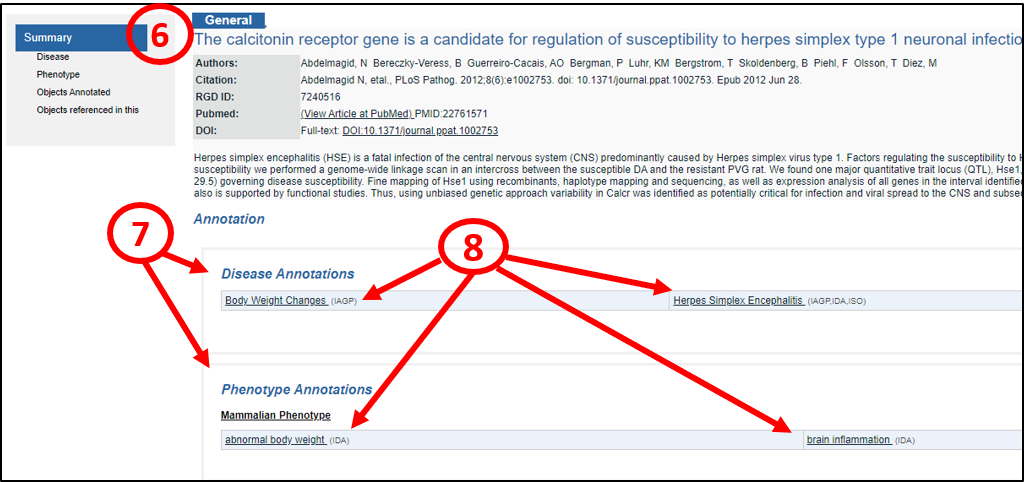Open Herpes Simplex Encephalitis annotation link

[738, 300]
